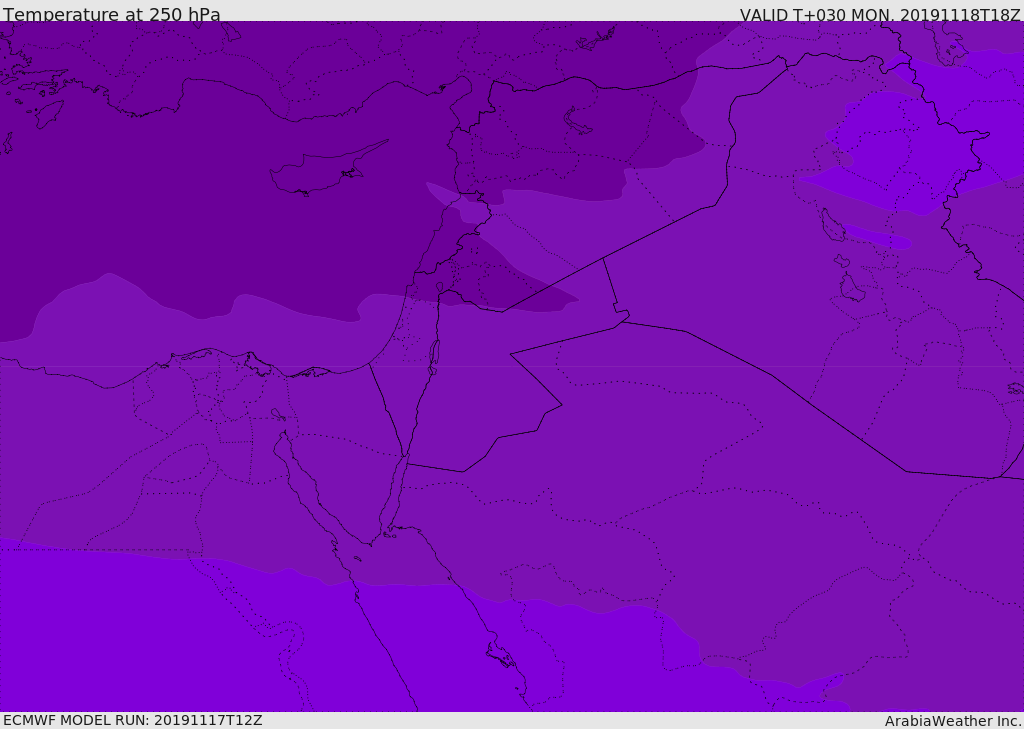Click the ECMWF MODEL RUN footer text
Screen dimensions: 1024x729
[x=133, y=720]
